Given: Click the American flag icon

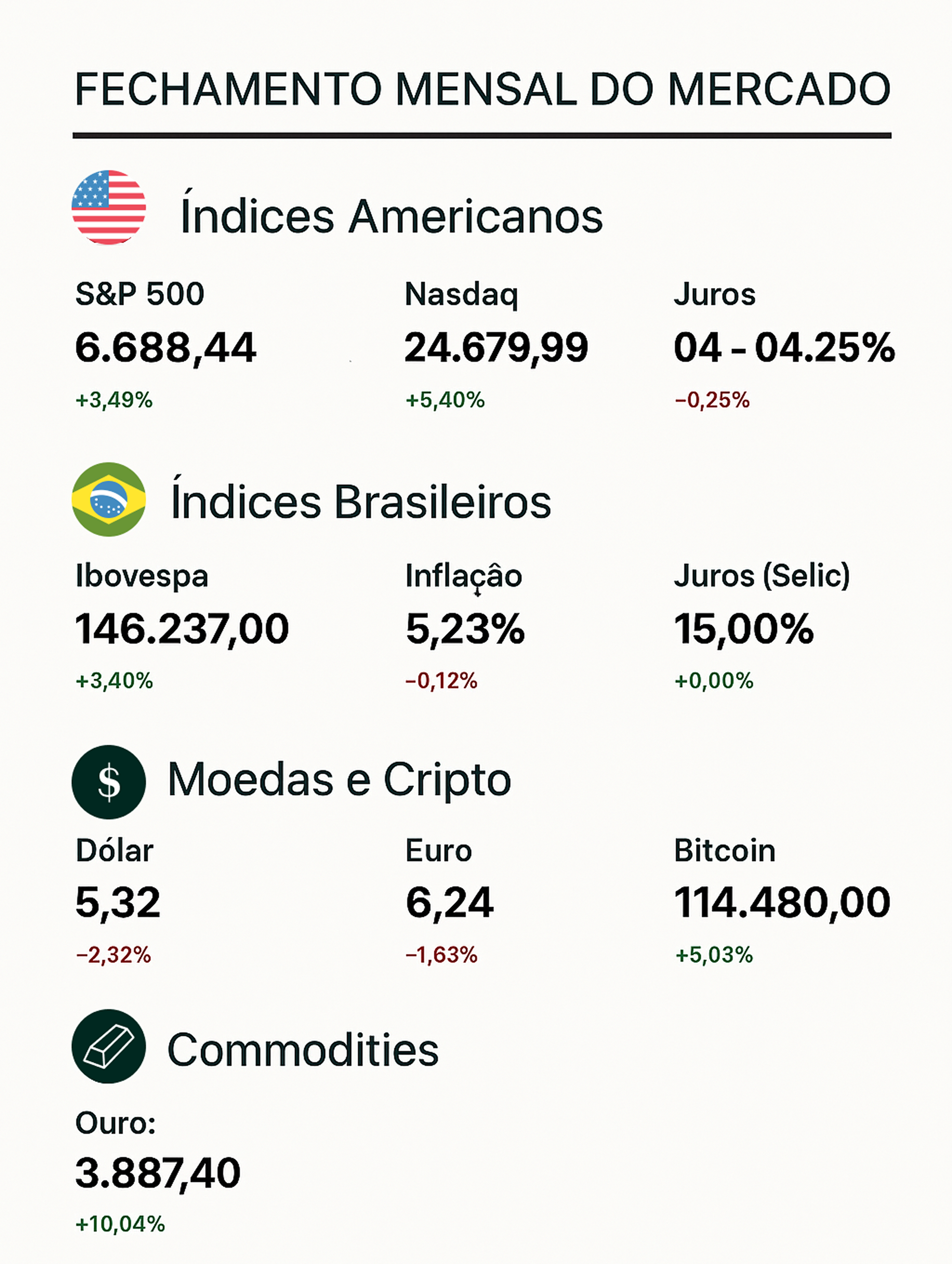Looking at the screenshot, I should [x=109, y=207].
